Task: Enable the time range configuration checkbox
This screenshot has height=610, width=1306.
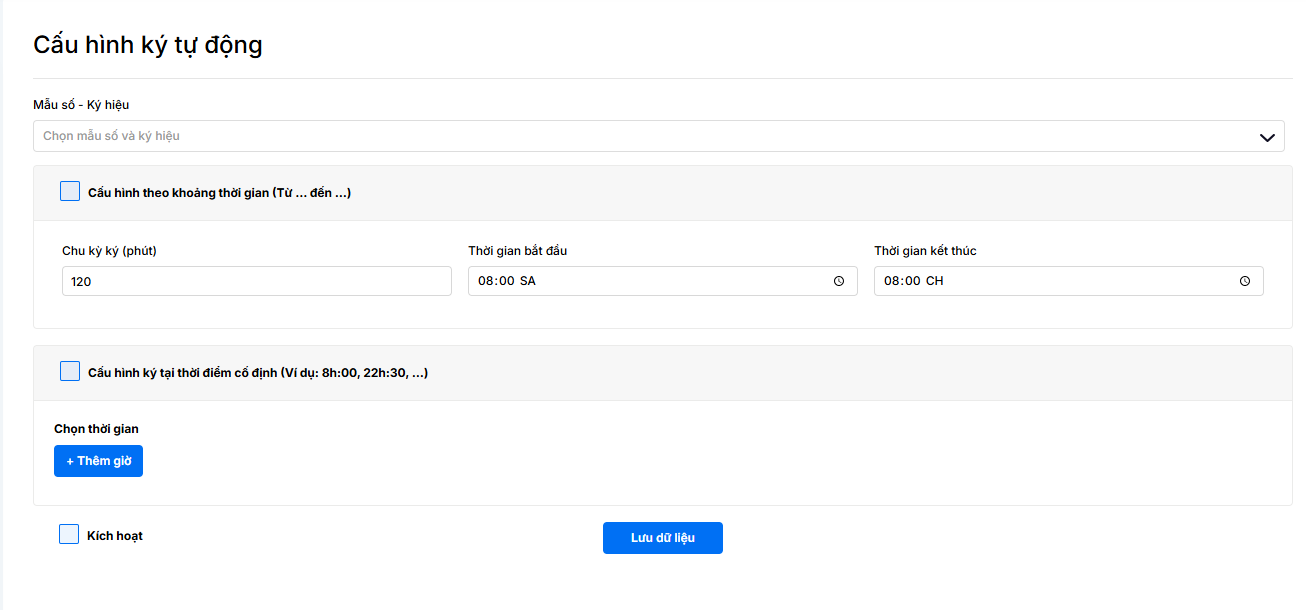Action: [70, 191]
